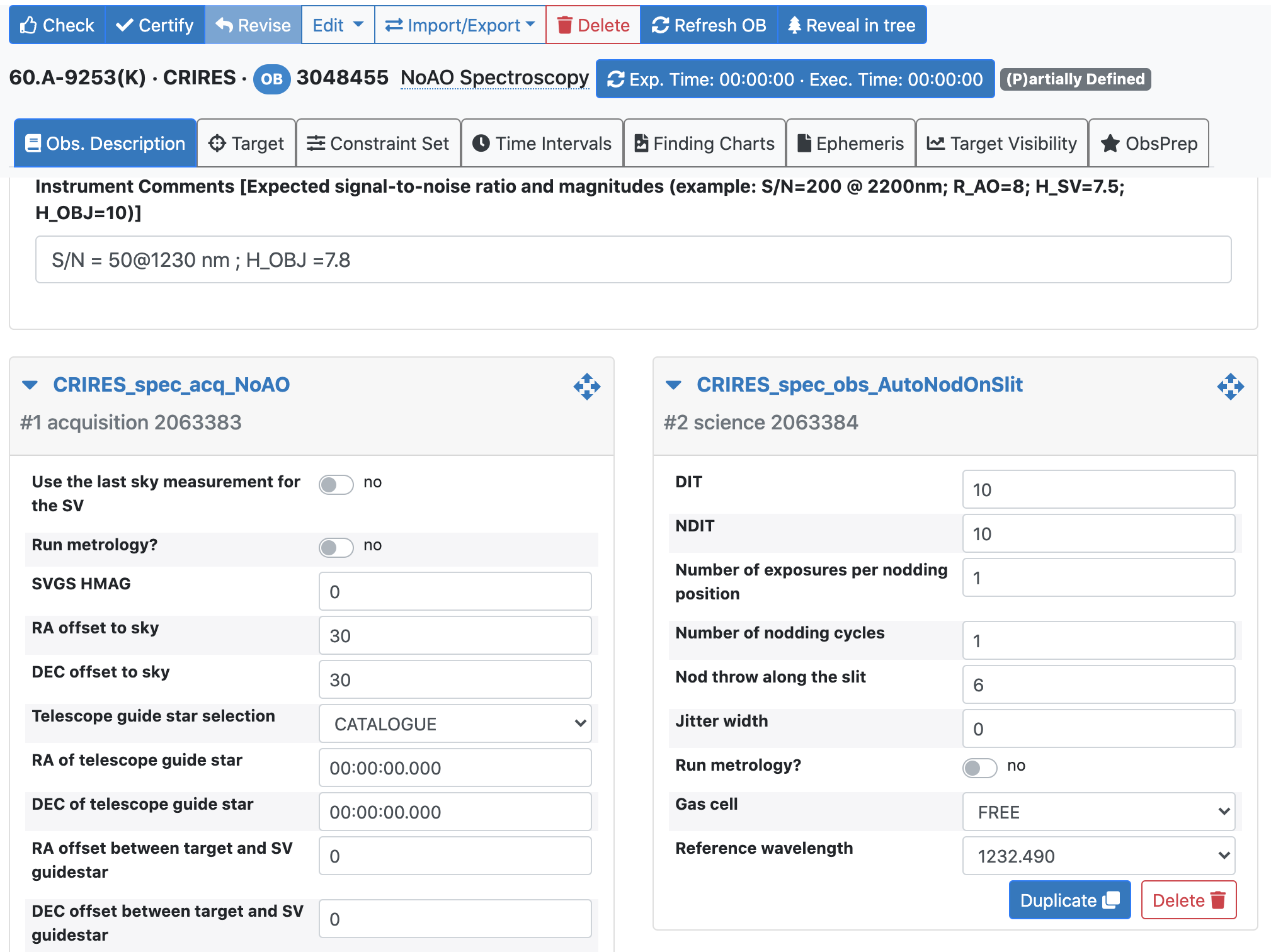Click the thumbs-up Check button

[57, 25]
